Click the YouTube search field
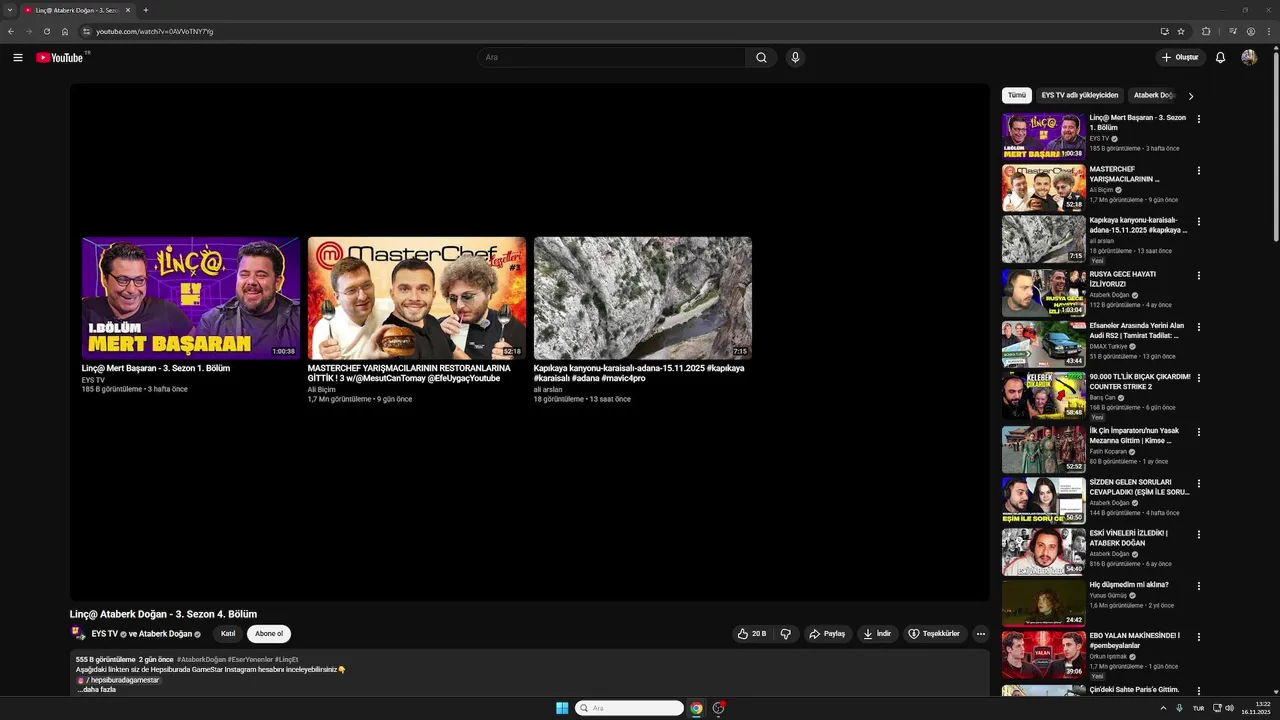 click(x=611, y=58)
